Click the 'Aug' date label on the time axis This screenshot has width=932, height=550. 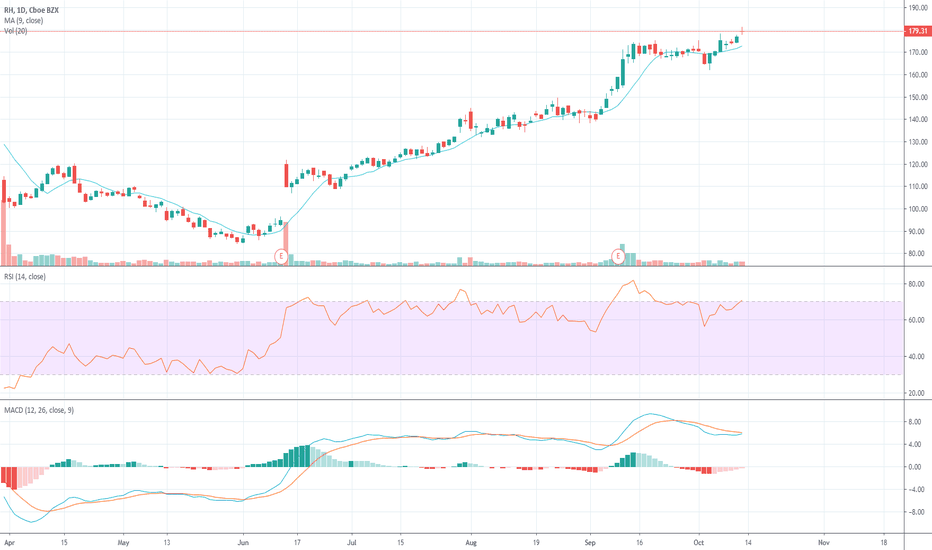point(471,543)
